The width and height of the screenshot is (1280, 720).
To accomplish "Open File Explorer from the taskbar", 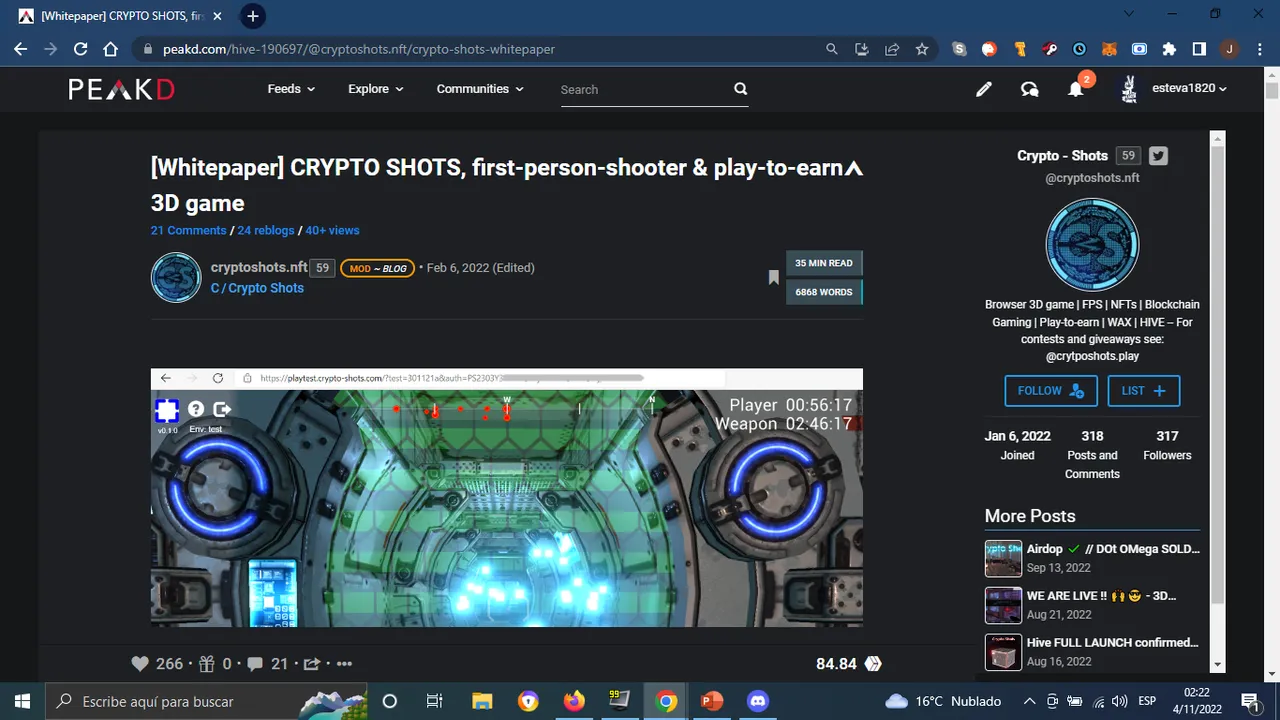I will (x=482, y=701).
